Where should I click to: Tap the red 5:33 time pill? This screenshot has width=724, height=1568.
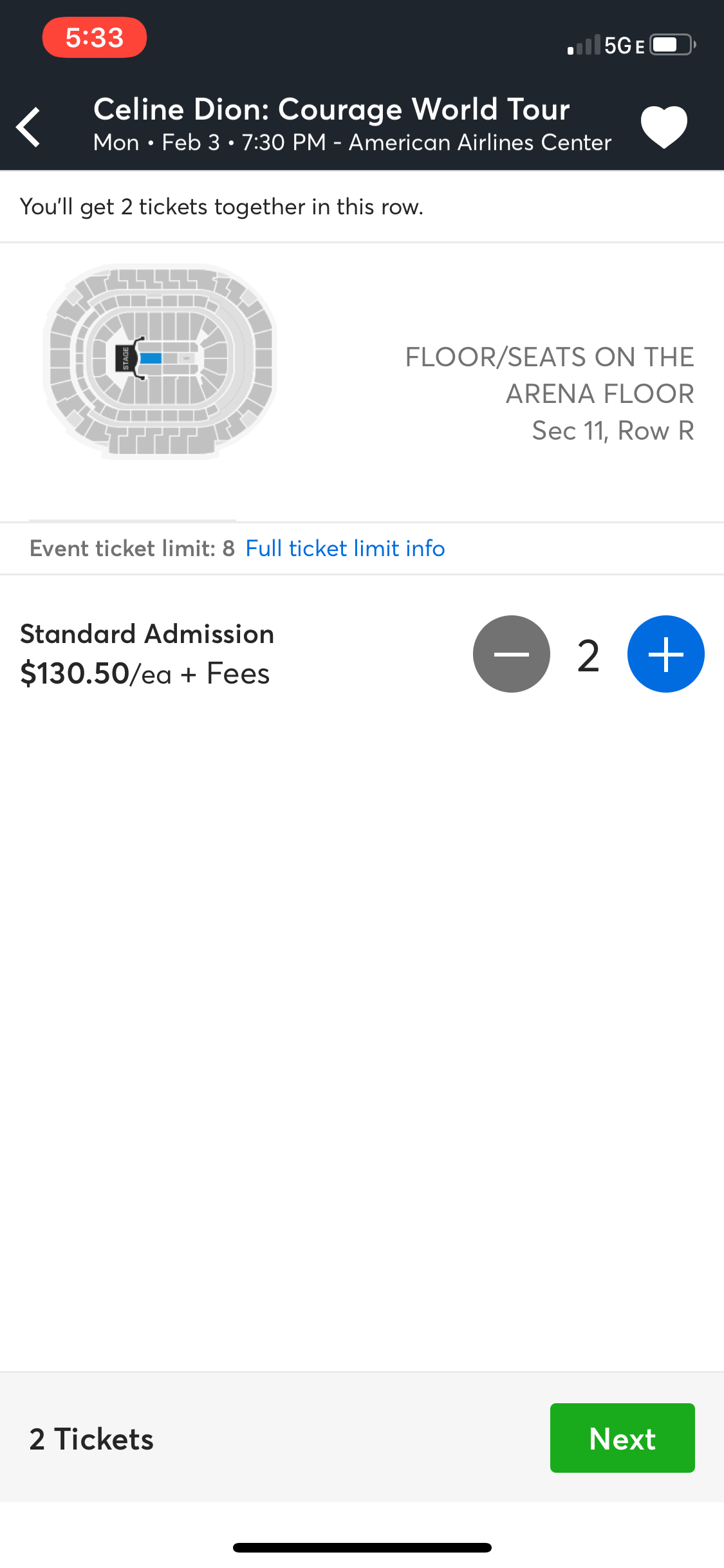(x=95, y=37)
